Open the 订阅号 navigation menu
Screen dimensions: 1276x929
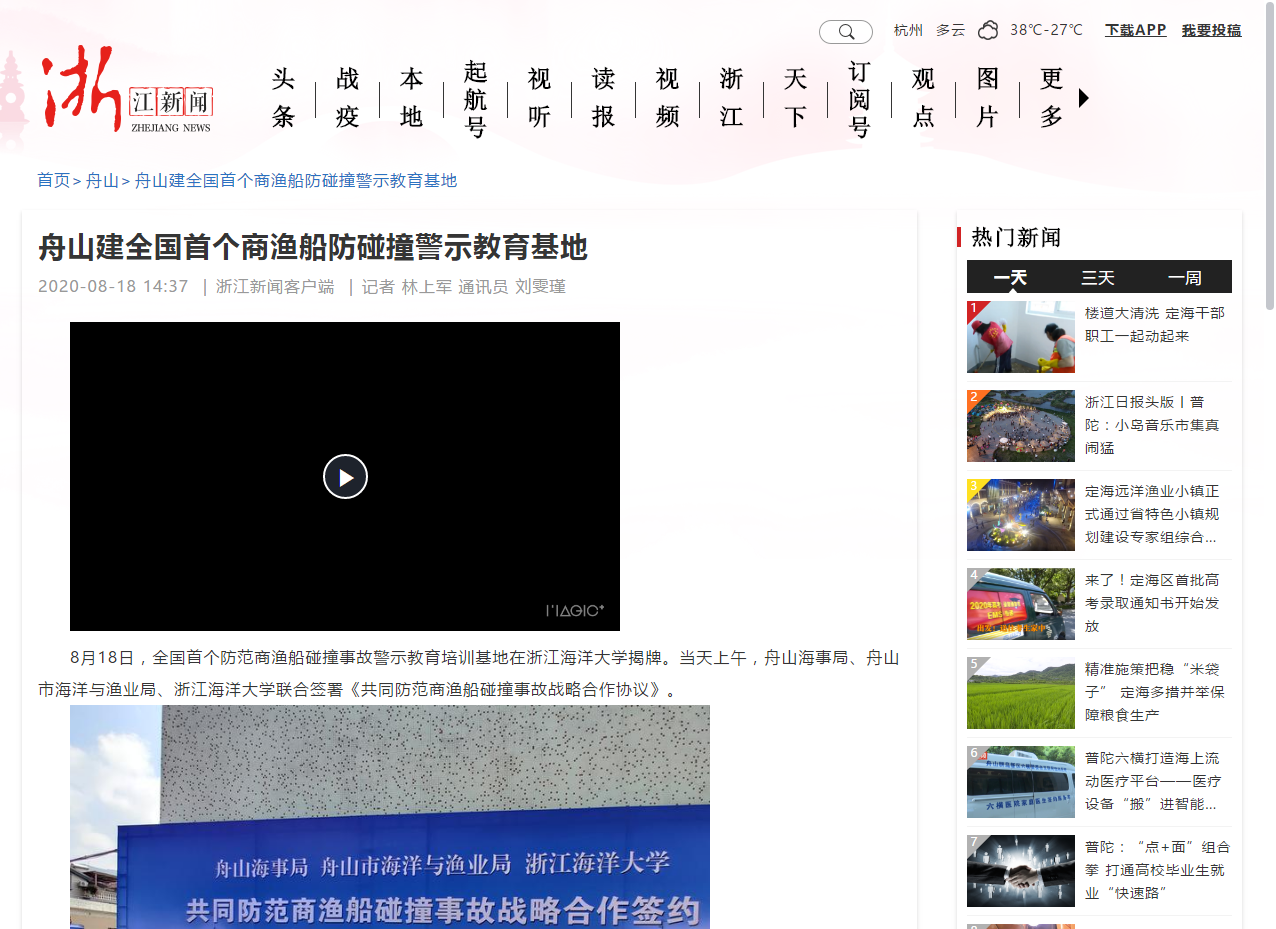click(x=860, y=98)
